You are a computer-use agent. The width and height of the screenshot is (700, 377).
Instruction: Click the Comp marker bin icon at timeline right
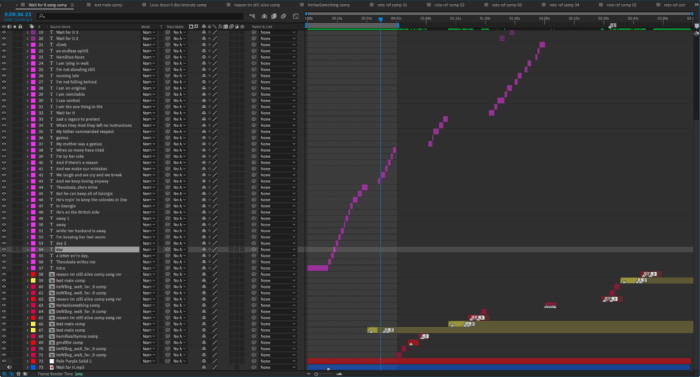(x=696, y=26)
